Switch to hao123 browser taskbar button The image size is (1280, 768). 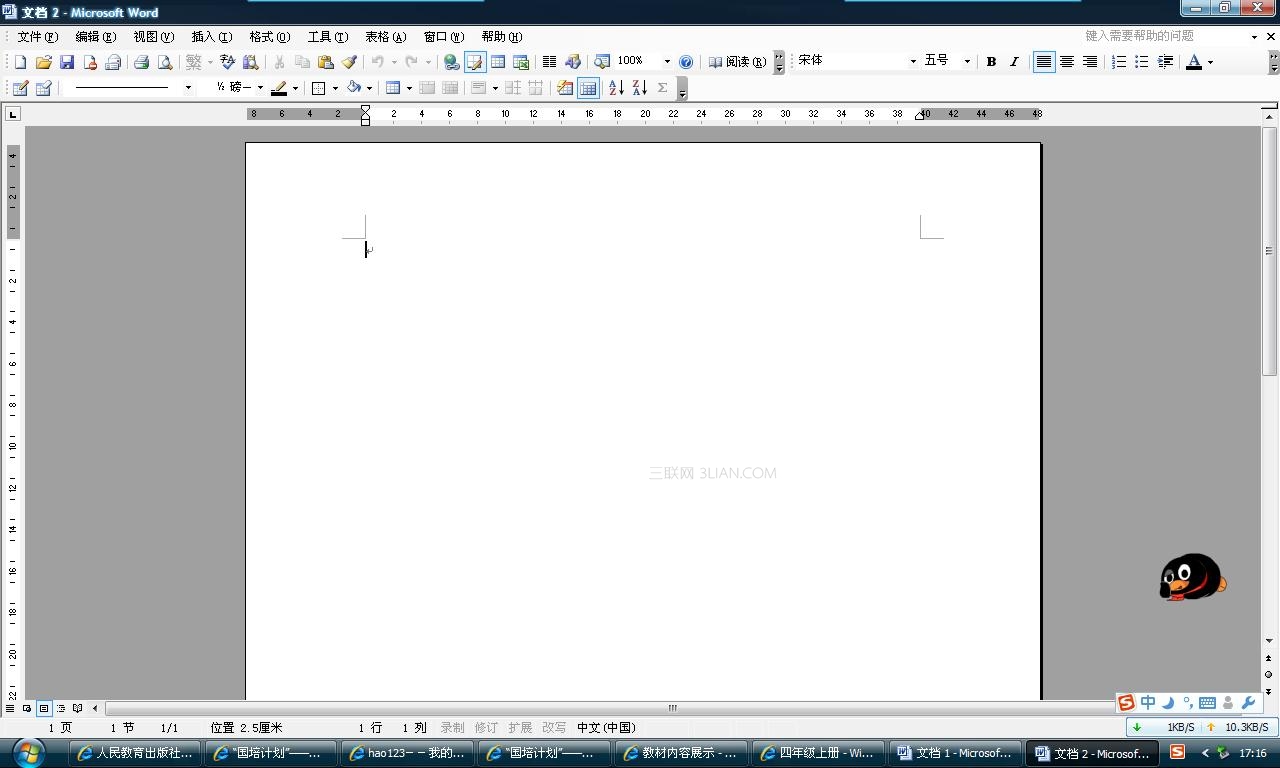tap(408, 753)
